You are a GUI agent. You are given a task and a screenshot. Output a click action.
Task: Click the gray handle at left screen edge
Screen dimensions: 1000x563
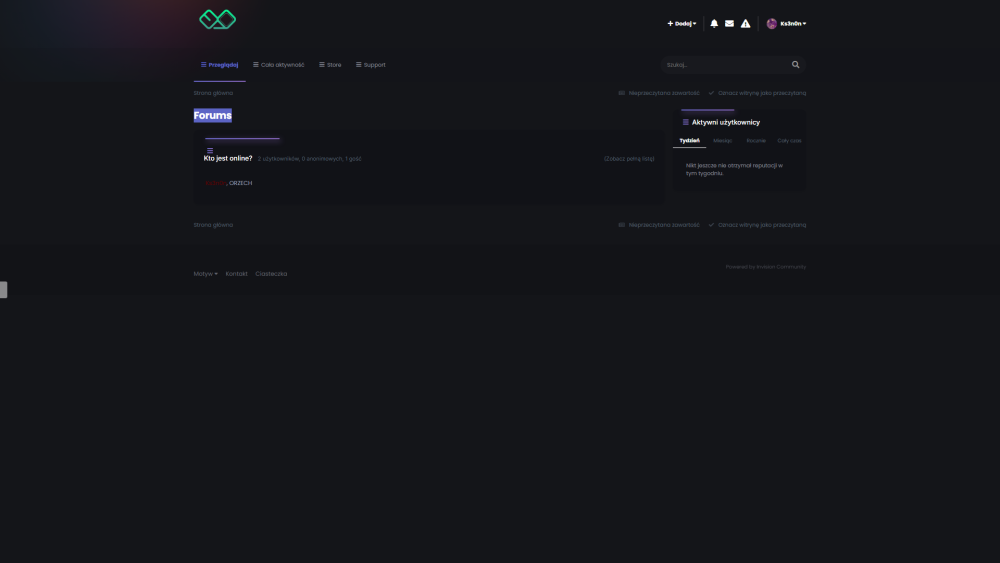3,289
